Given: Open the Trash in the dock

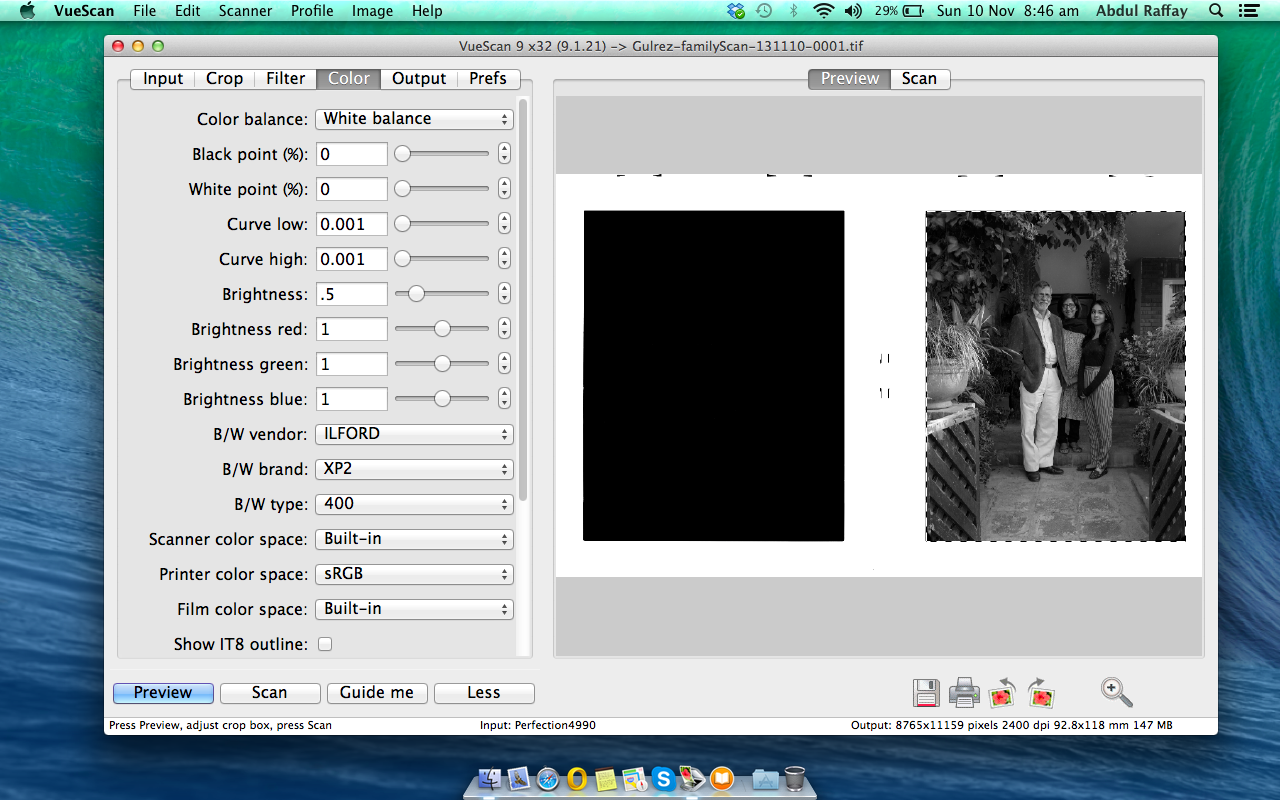Looking at the screenshot, I should tap(795, 778).
